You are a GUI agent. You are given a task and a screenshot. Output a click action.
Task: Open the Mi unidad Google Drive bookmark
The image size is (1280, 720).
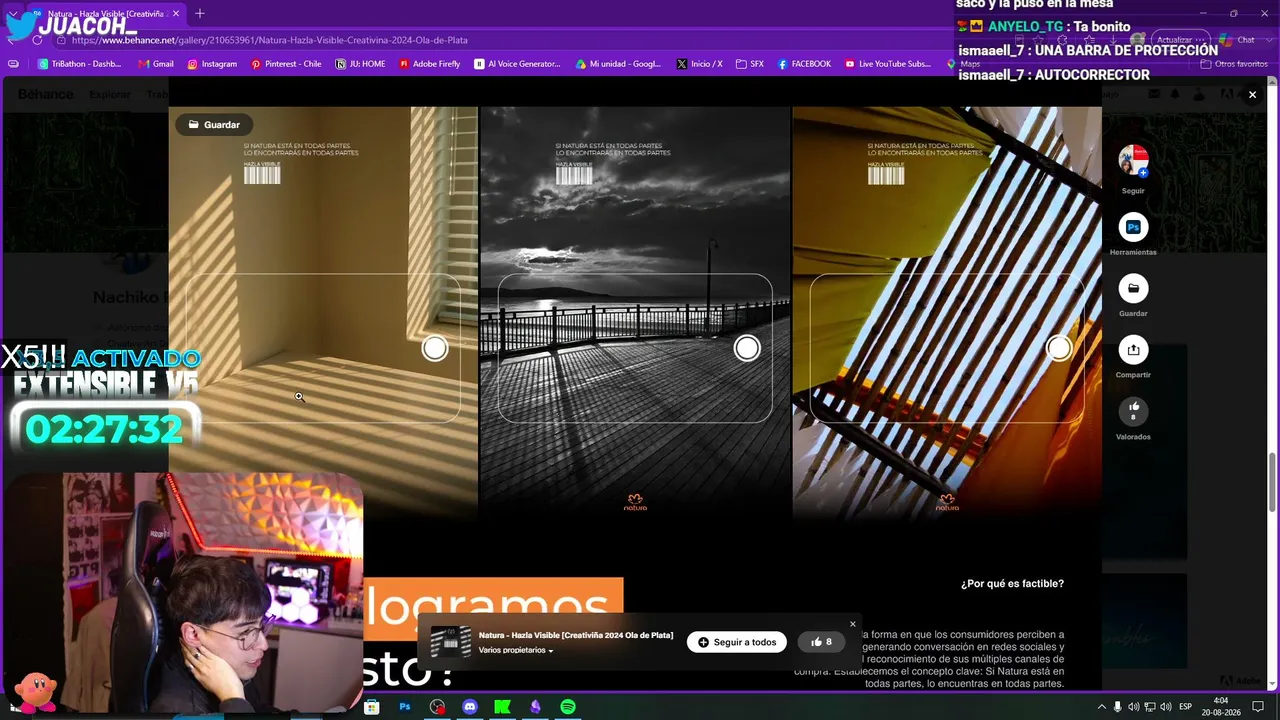[618, 64]
